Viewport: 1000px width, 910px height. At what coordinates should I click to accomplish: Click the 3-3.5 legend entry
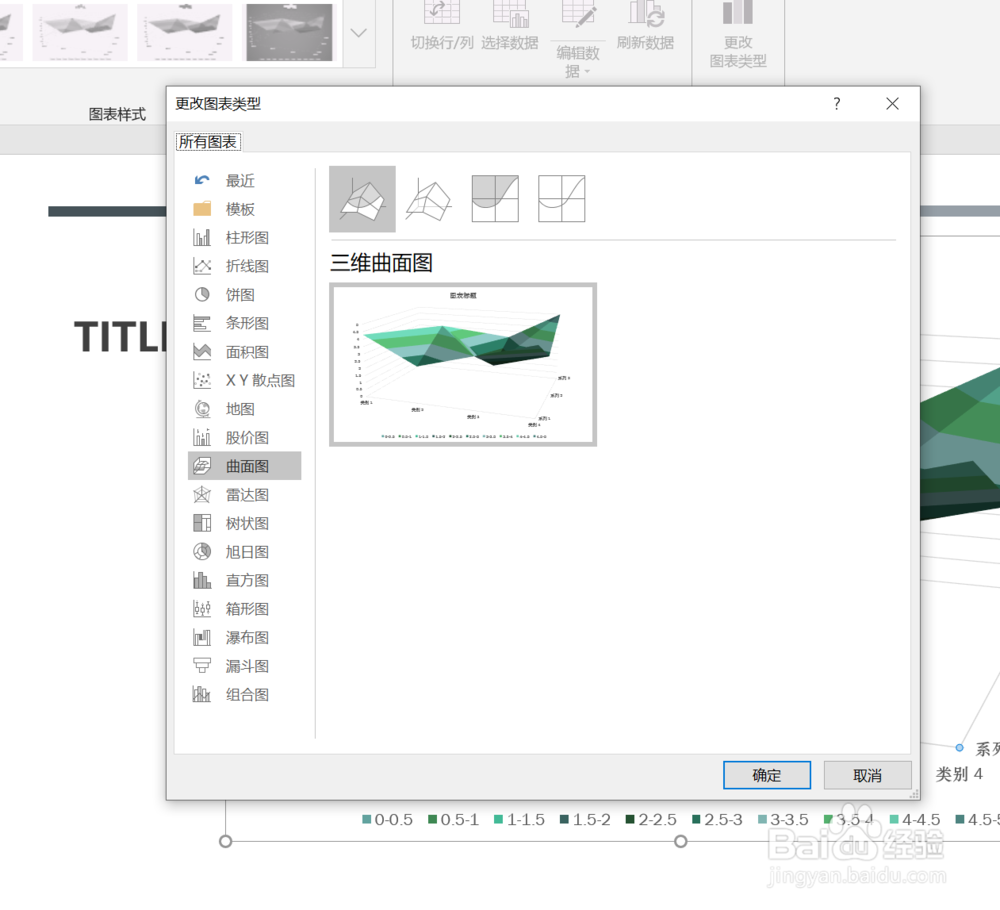(x=783, y=819)
